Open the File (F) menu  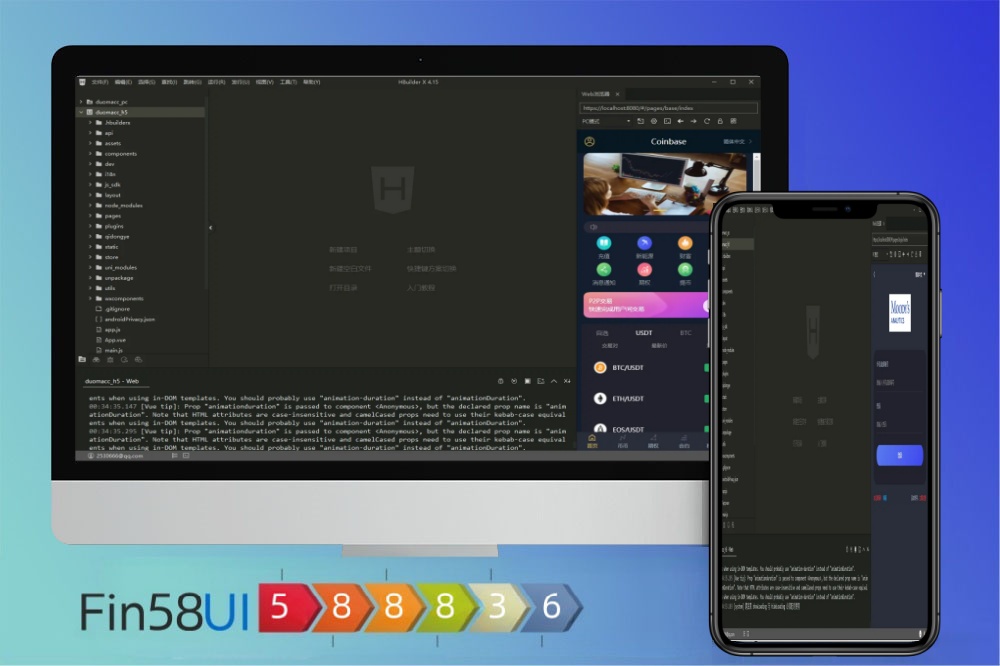[99, 82]
